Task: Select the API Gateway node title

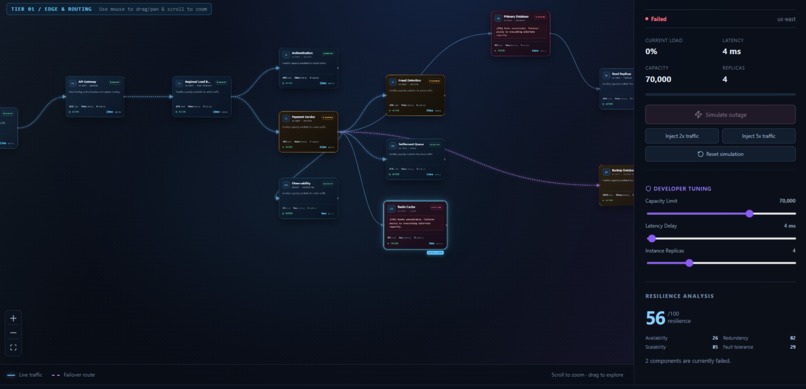Action: 87,81
